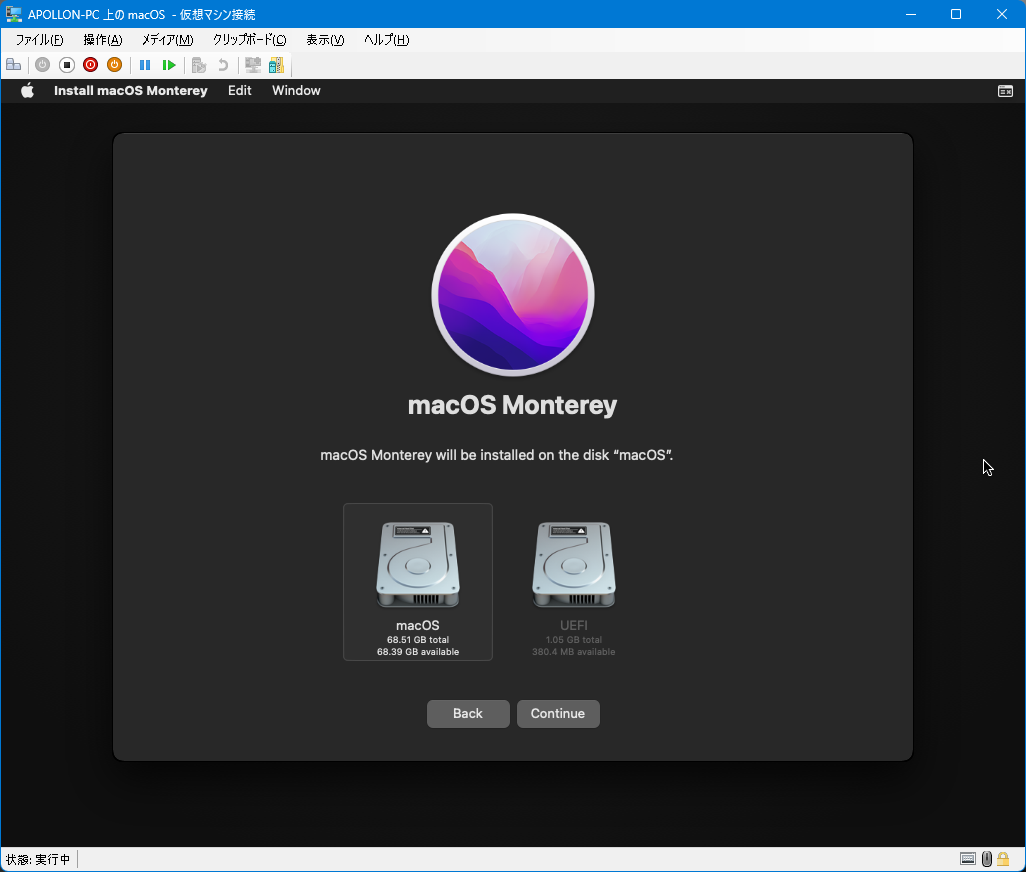This screenshot has width=1026, height=872.
Task: Create a checkpoint with the toolbar icon
Action: point(199,65)
